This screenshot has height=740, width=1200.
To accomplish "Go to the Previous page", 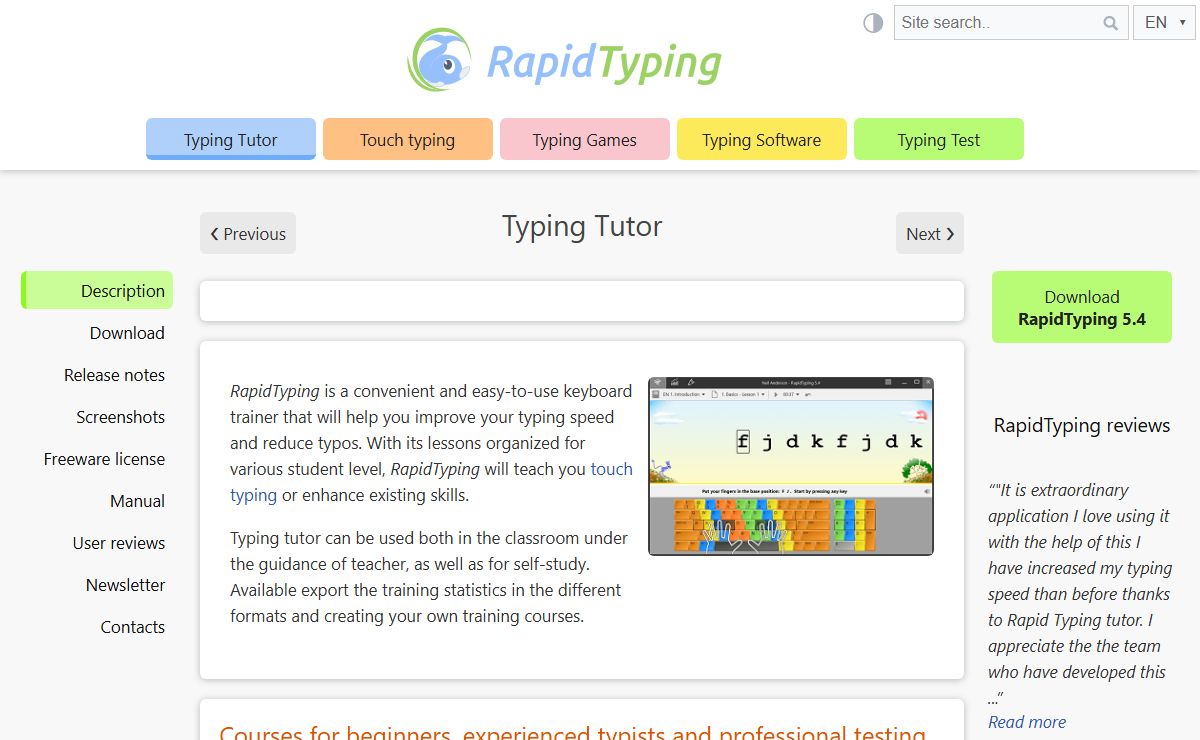I will click(x=248, y=233).
